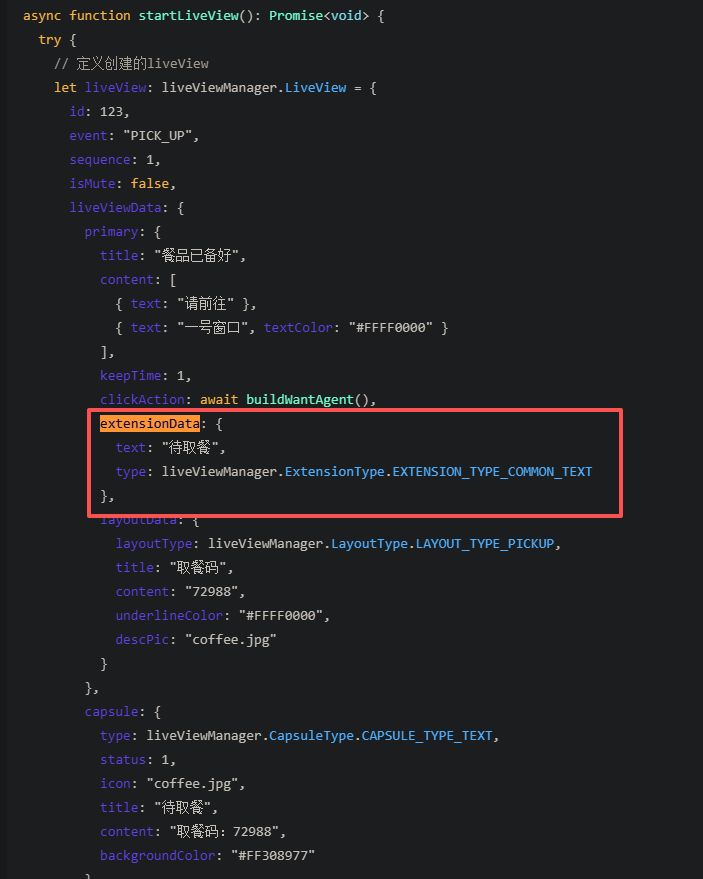Viewport: 703px width, 879px height.
Task: Click the extension text "待取餐" in extensionData
Action: pos(190,448)
